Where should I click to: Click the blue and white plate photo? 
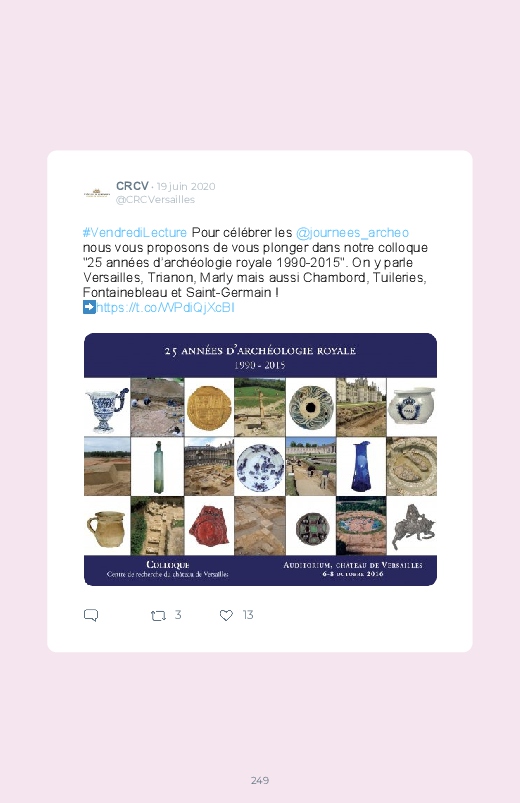260,467
